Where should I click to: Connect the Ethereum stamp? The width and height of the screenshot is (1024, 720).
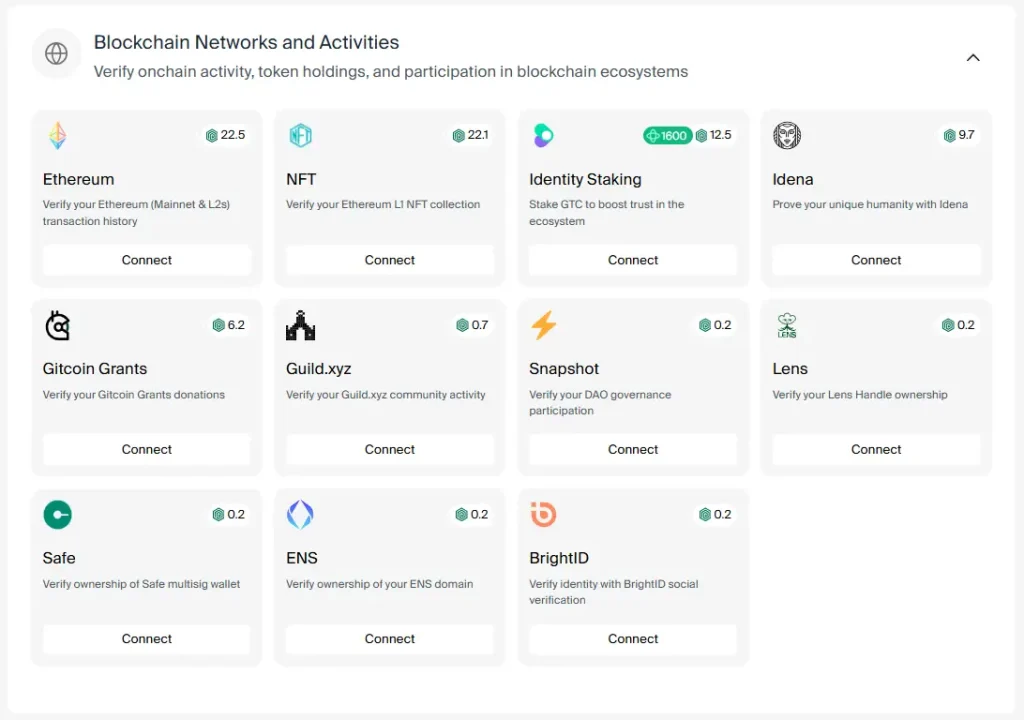[147, 260]
